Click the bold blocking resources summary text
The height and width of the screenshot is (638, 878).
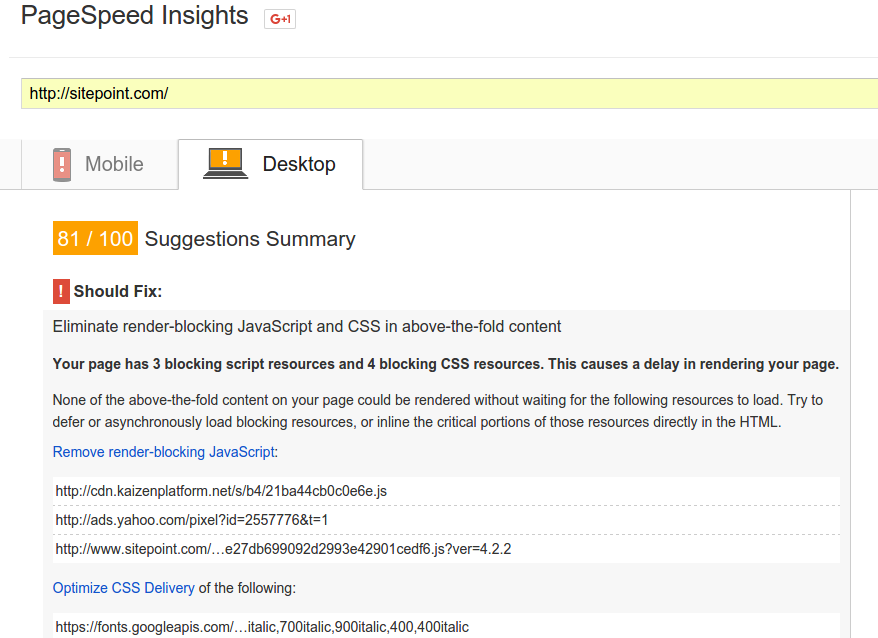(445, 364)
